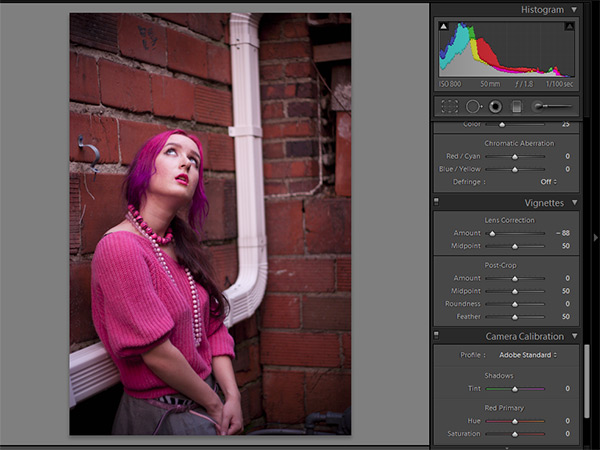600x450 pixels.
Task: Click the Post-Crop Roundness value 0
Action: click(x=567, y=304)
